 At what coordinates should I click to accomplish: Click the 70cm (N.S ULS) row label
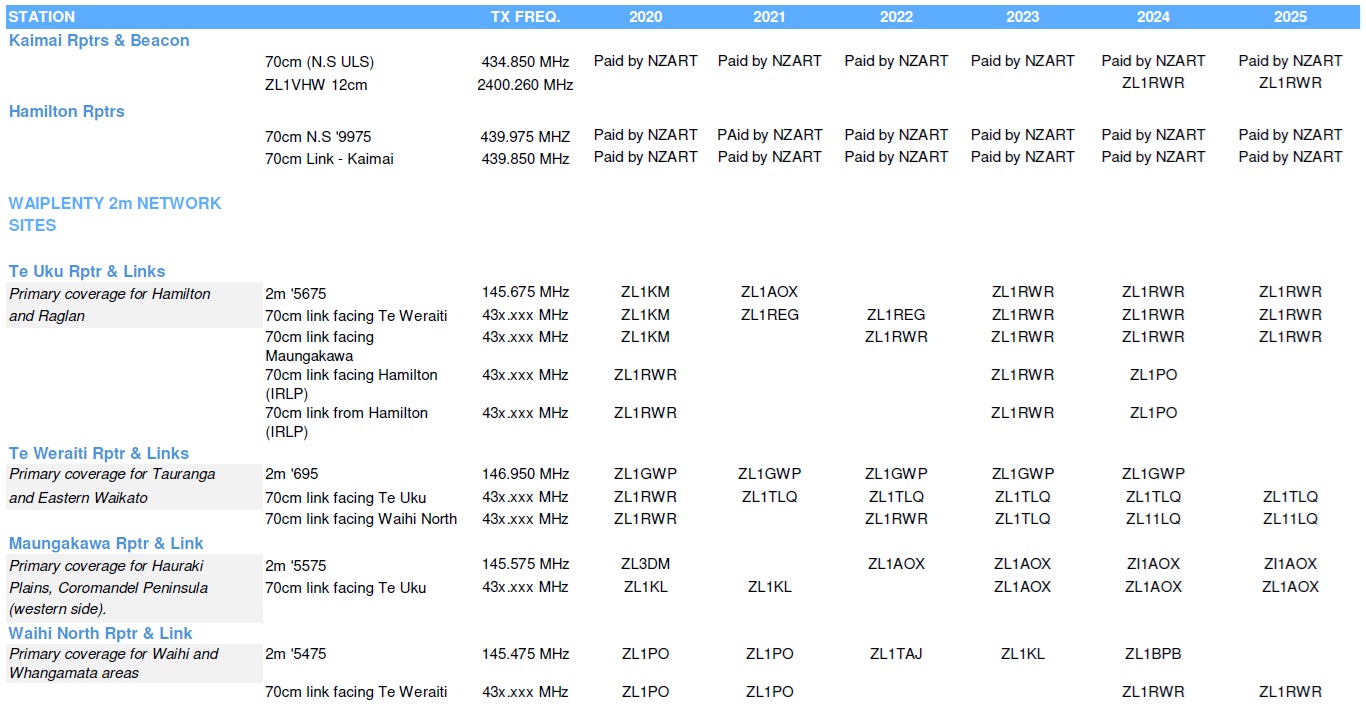(319, 62)
